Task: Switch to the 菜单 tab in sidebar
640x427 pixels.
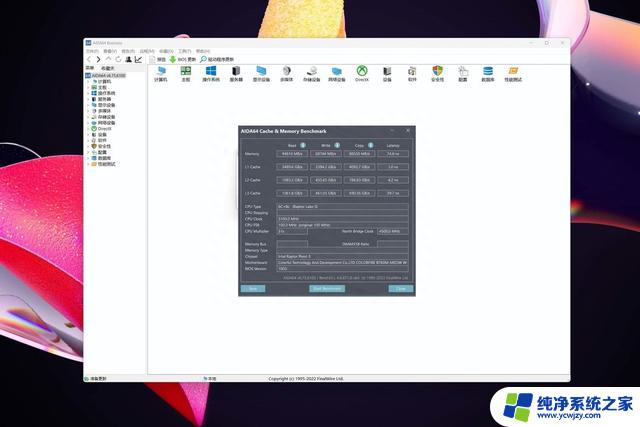Action: [90, 68]
